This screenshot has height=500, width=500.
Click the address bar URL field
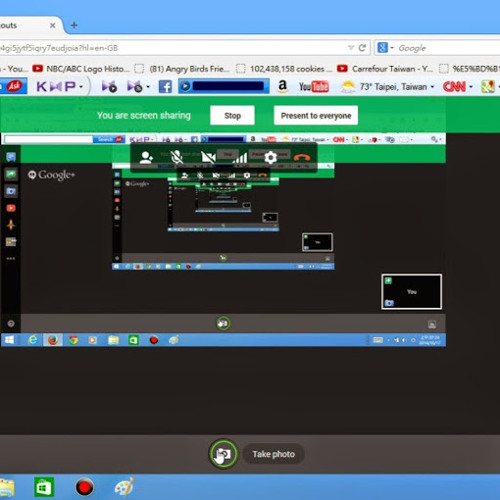tap(172, 48)
